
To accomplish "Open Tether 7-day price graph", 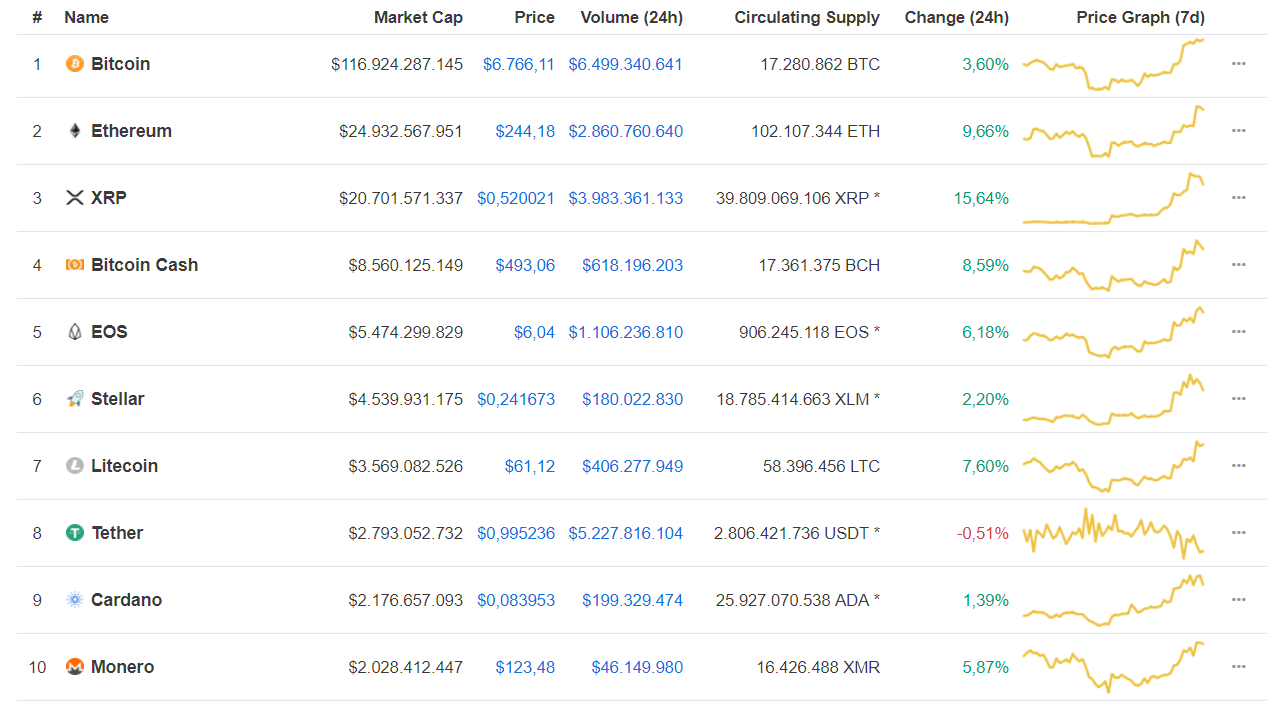I will click(1113, 533).
